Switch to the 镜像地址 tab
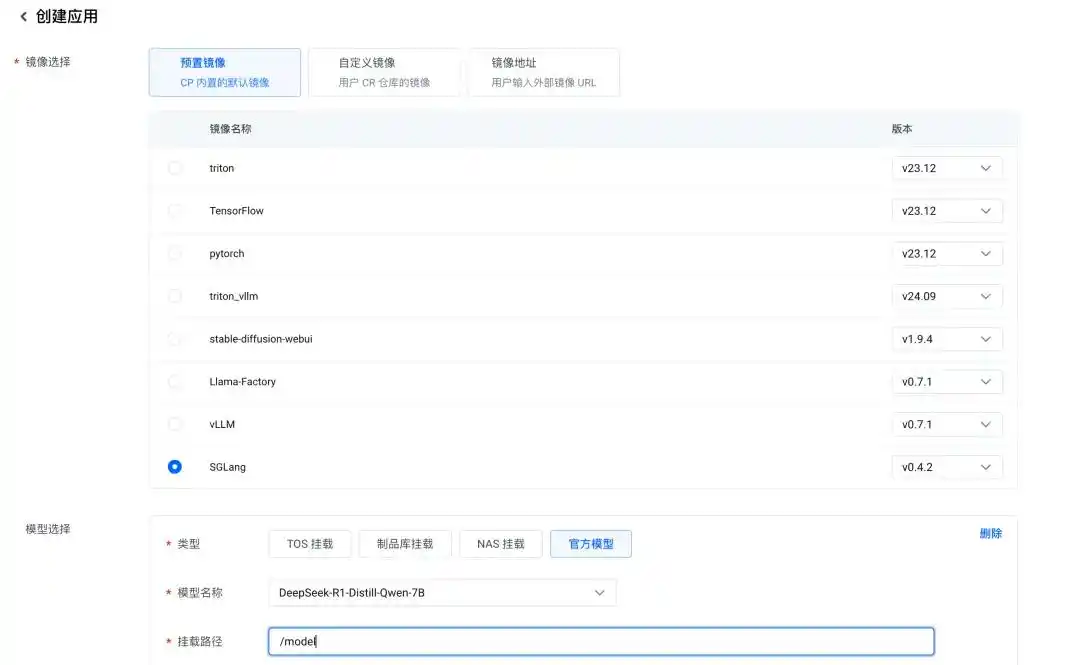Image resolution: width=1080 pixels, height=665 pixels. point(543,72)
